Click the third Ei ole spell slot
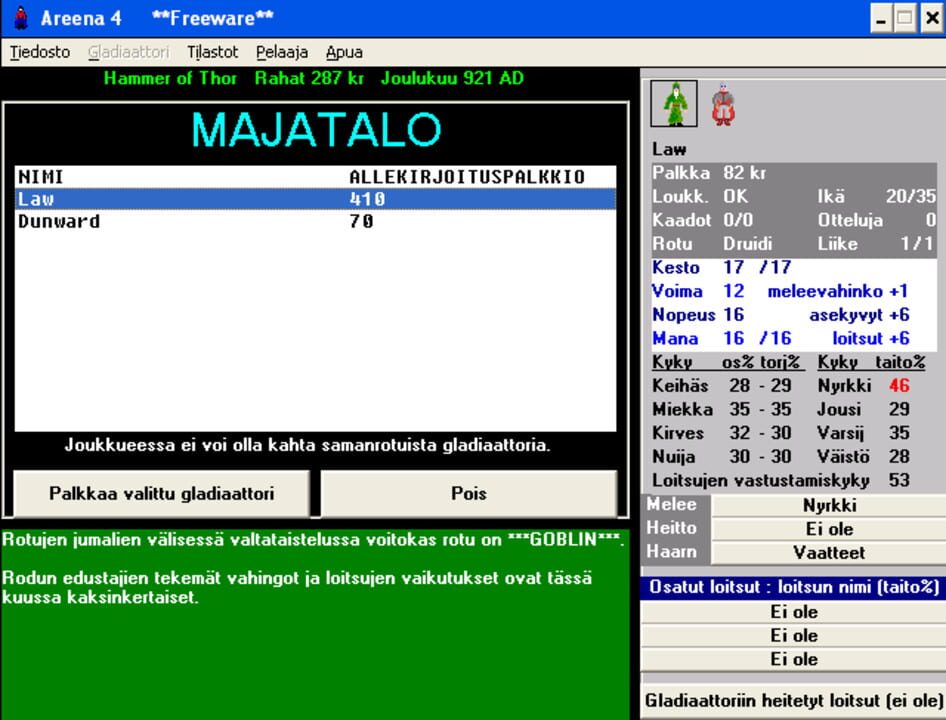946x720 pixels. tap(793, 659)
